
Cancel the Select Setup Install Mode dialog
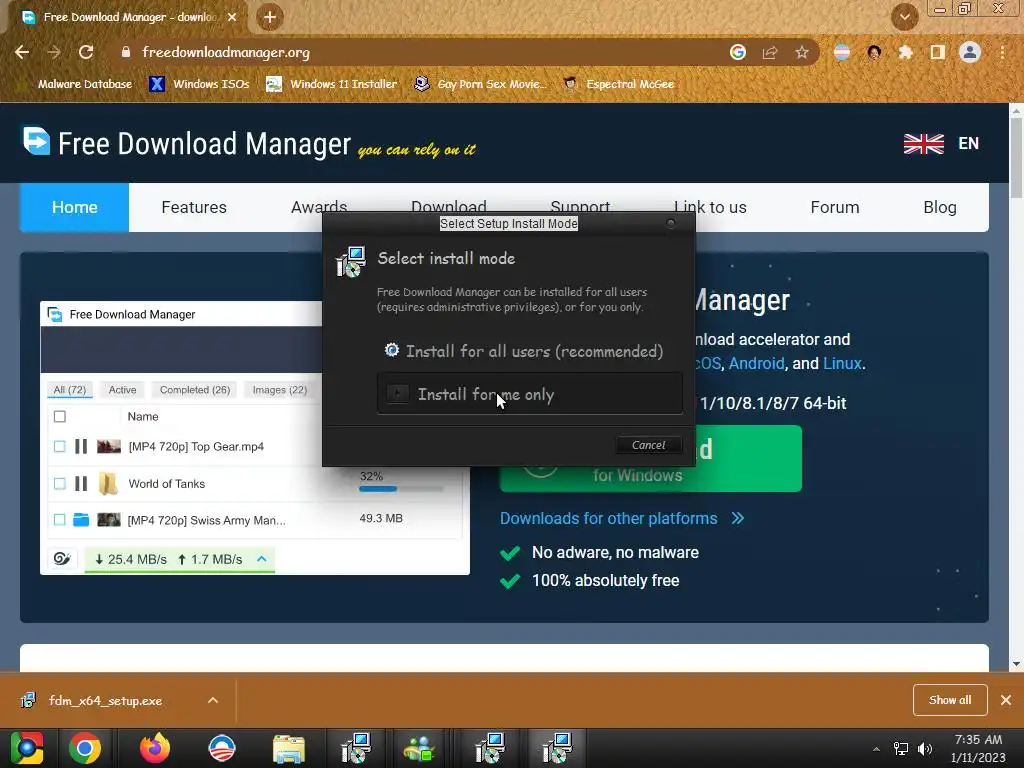tap(648, 445)
